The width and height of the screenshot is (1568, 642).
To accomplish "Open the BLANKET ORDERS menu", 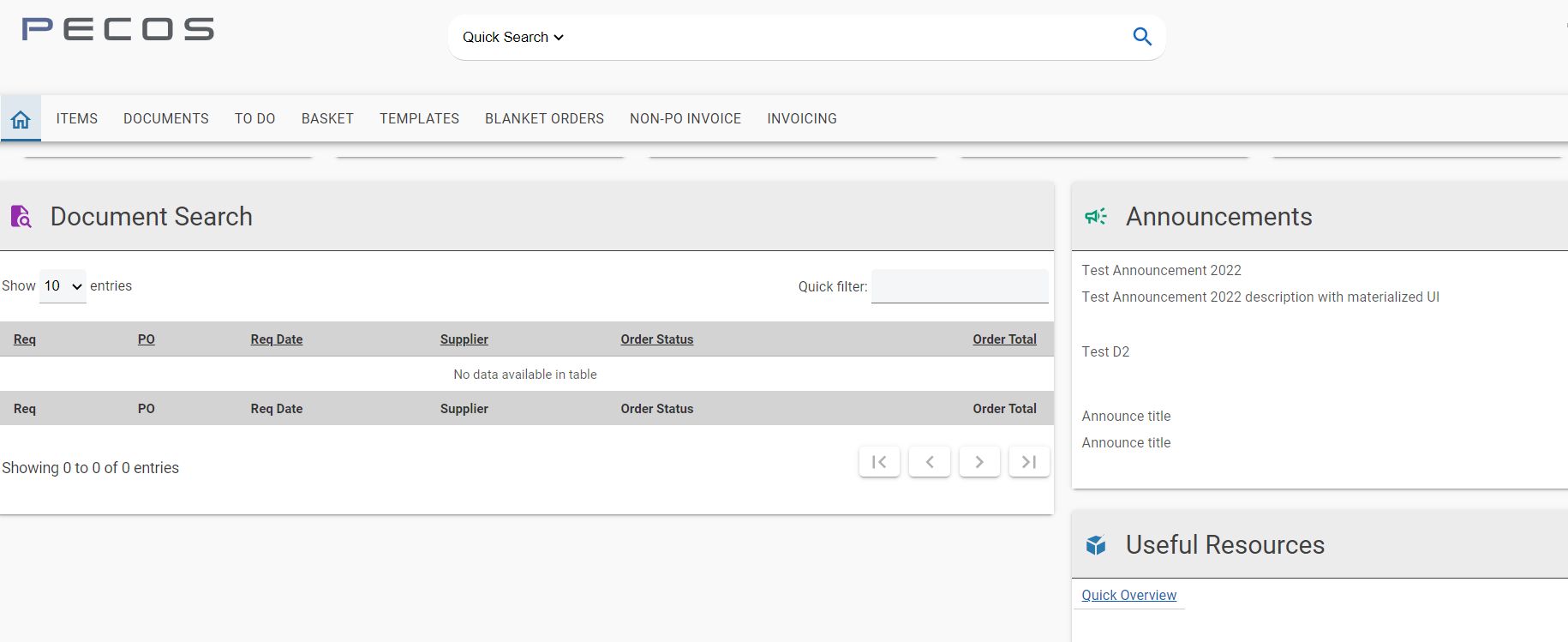I will pos(545,119).
